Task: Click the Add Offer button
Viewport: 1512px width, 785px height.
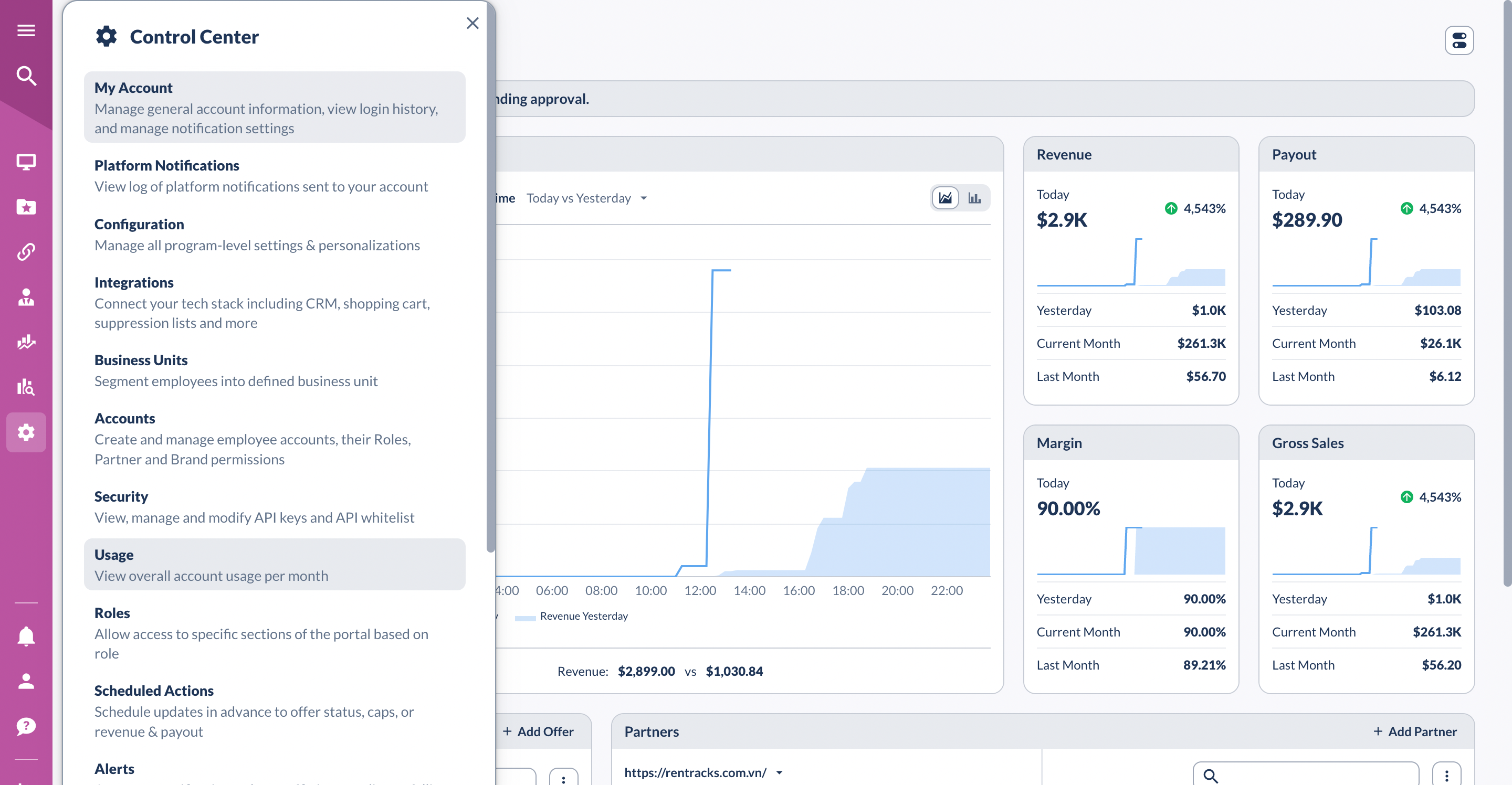Action: coord(538,731)
